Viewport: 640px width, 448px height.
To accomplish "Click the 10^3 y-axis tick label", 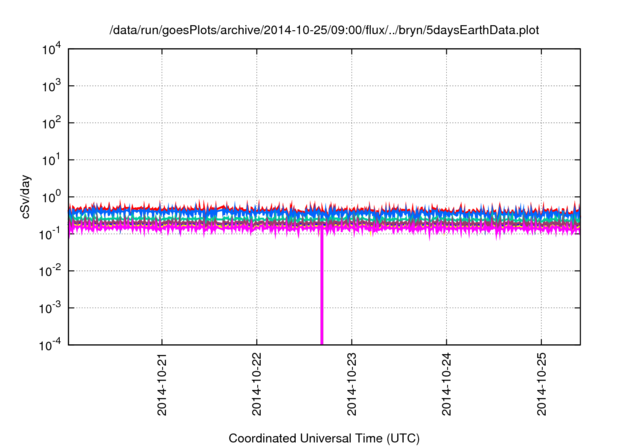I will click(x=52, y=86).
